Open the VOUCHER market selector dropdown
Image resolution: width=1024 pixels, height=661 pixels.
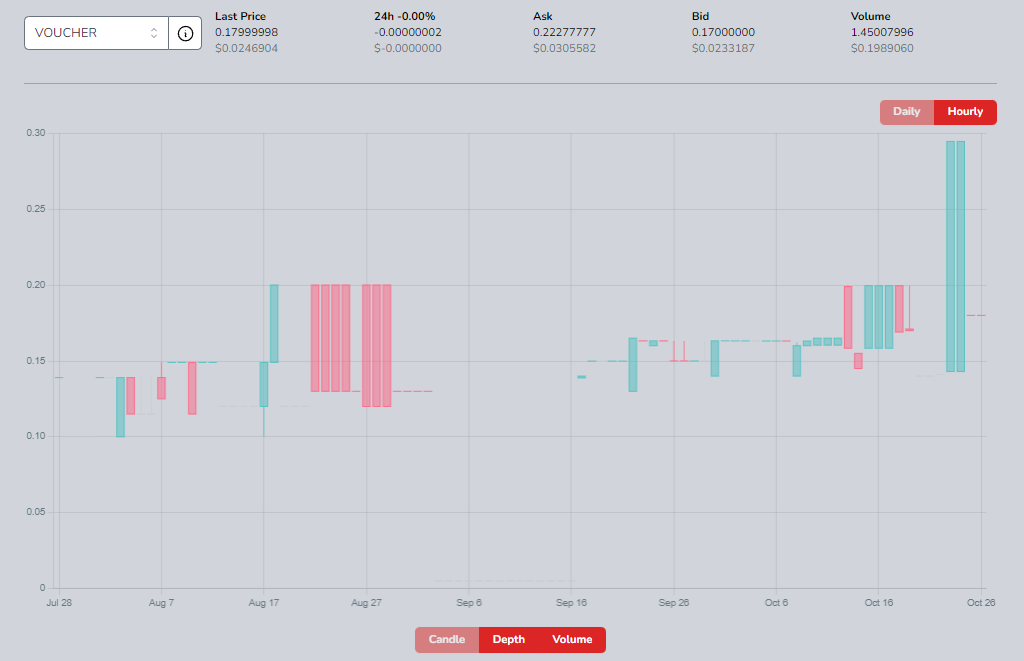[x=97, y=33]
